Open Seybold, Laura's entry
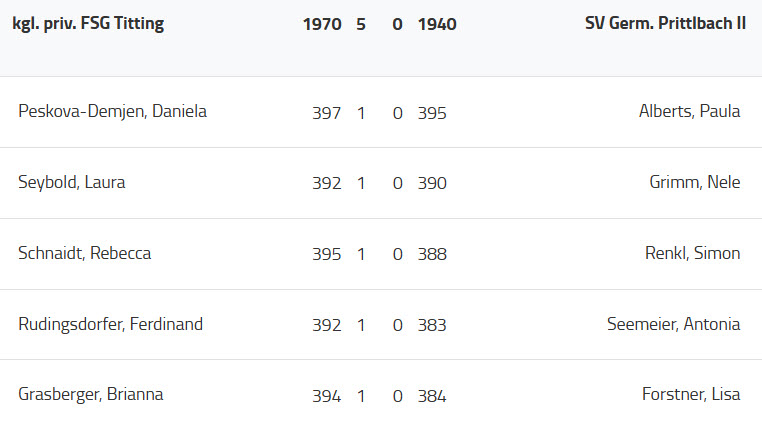The width and height of the screenshot is (762, 425). pos(71,182)
